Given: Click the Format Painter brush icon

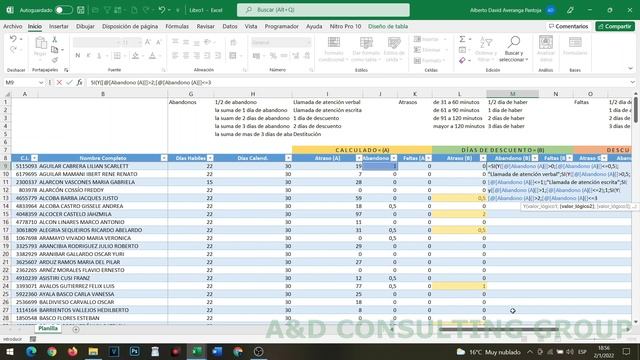Looking at the screenshot, I should (55, 60).
